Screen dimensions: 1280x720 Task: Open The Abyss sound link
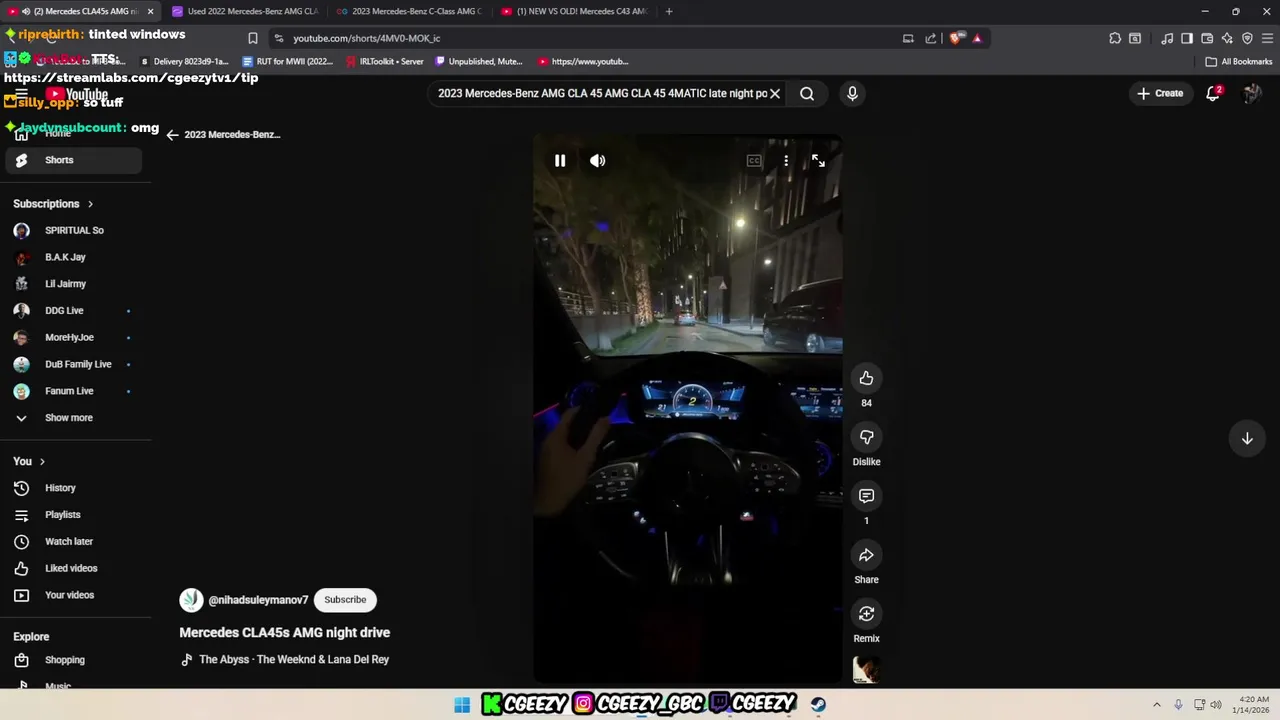pyautogui.click(x=294, y=660)
